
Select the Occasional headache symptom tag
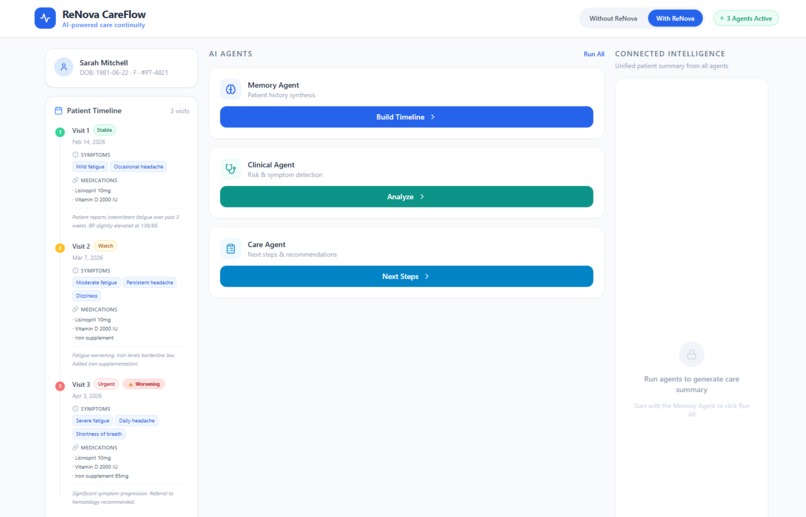pyautogui.click(x=138, y=167)
